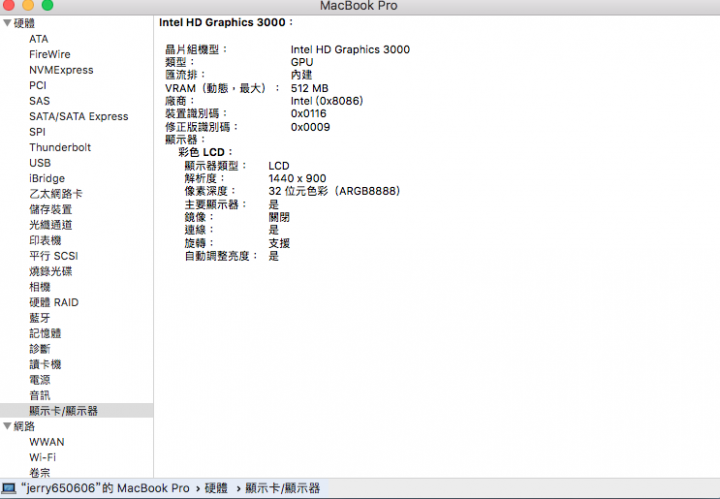The height and width of the screenshot is (499, 720).
Task: Click the yellow minimize window button
Action: click(28, 5)
